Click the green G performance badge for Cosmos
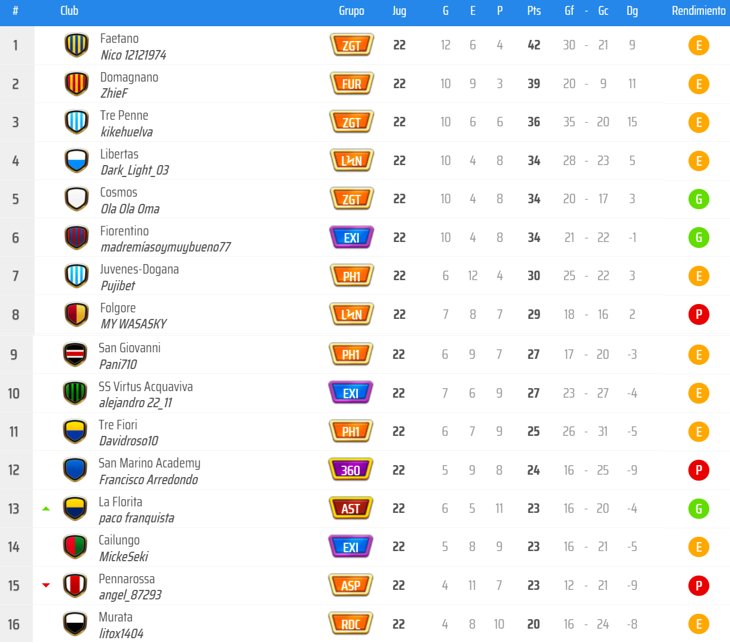 [x=699, y=199]
